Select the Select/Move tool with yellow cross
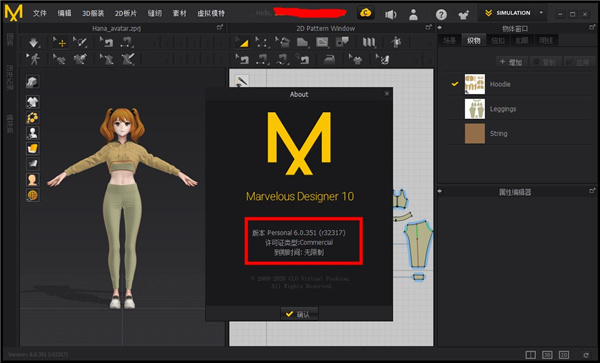The image size is (600, 363). 60,42
